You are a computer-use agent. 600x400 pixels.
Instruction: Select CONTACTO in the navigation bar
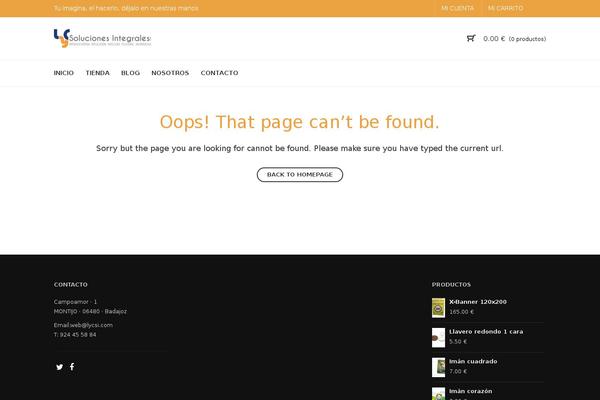click(220, 73)
